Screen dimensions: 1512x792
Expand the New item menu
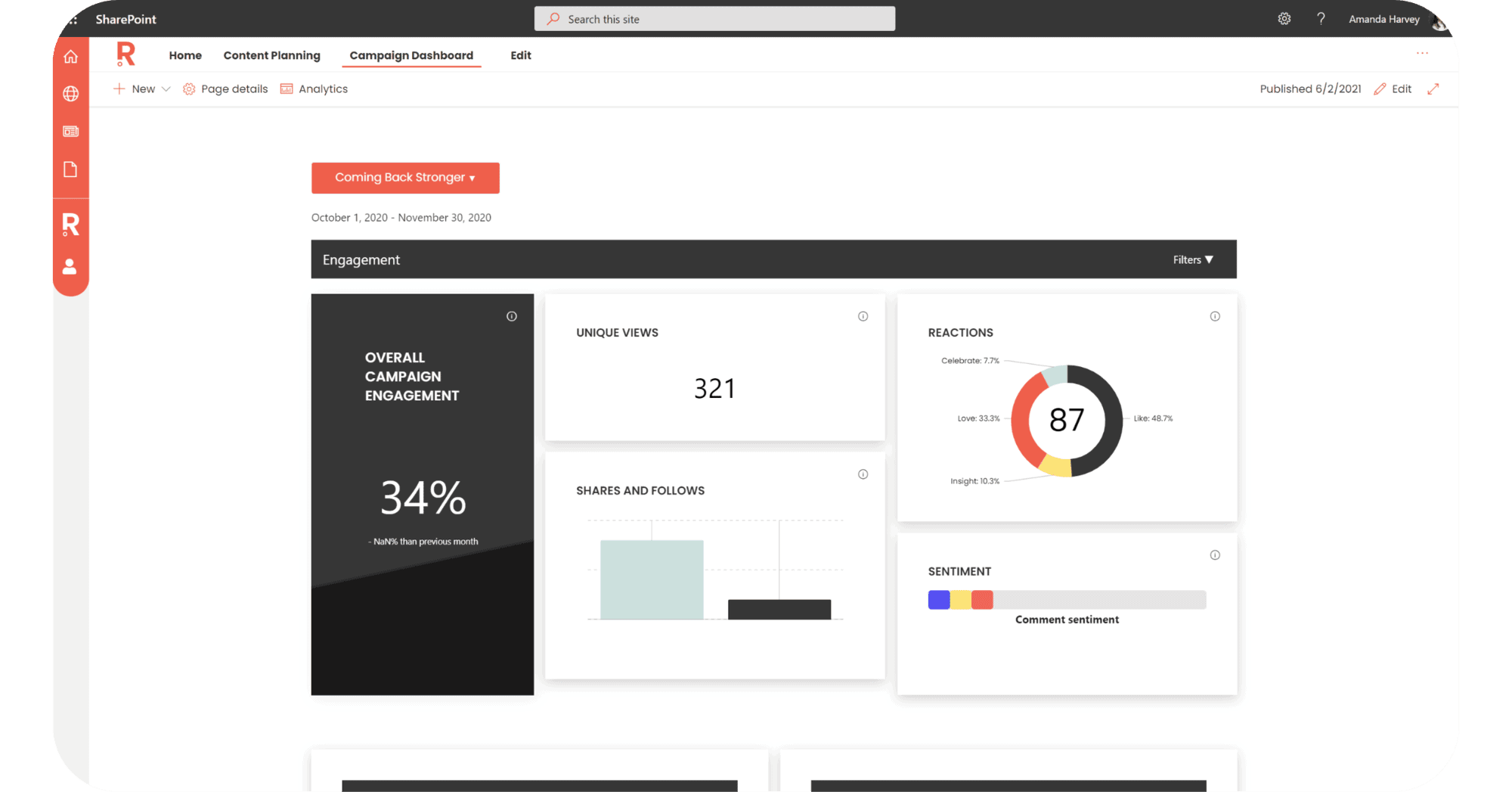(x=142, y=89)
